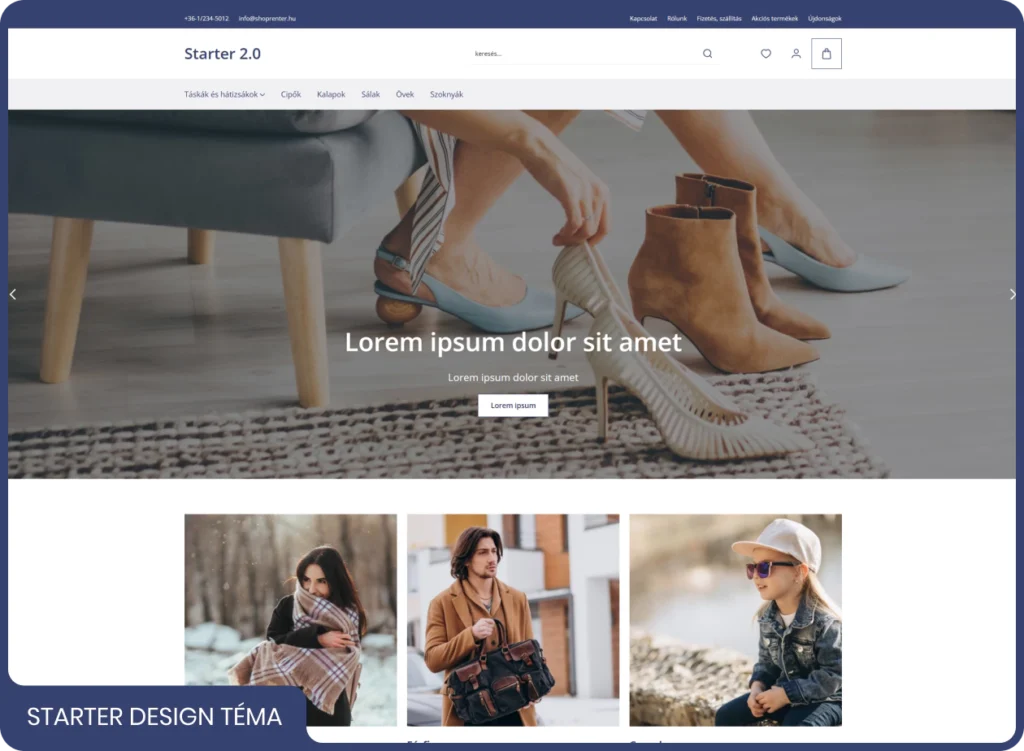Select the Szoknyák menu item

click(x=446, y=95)
